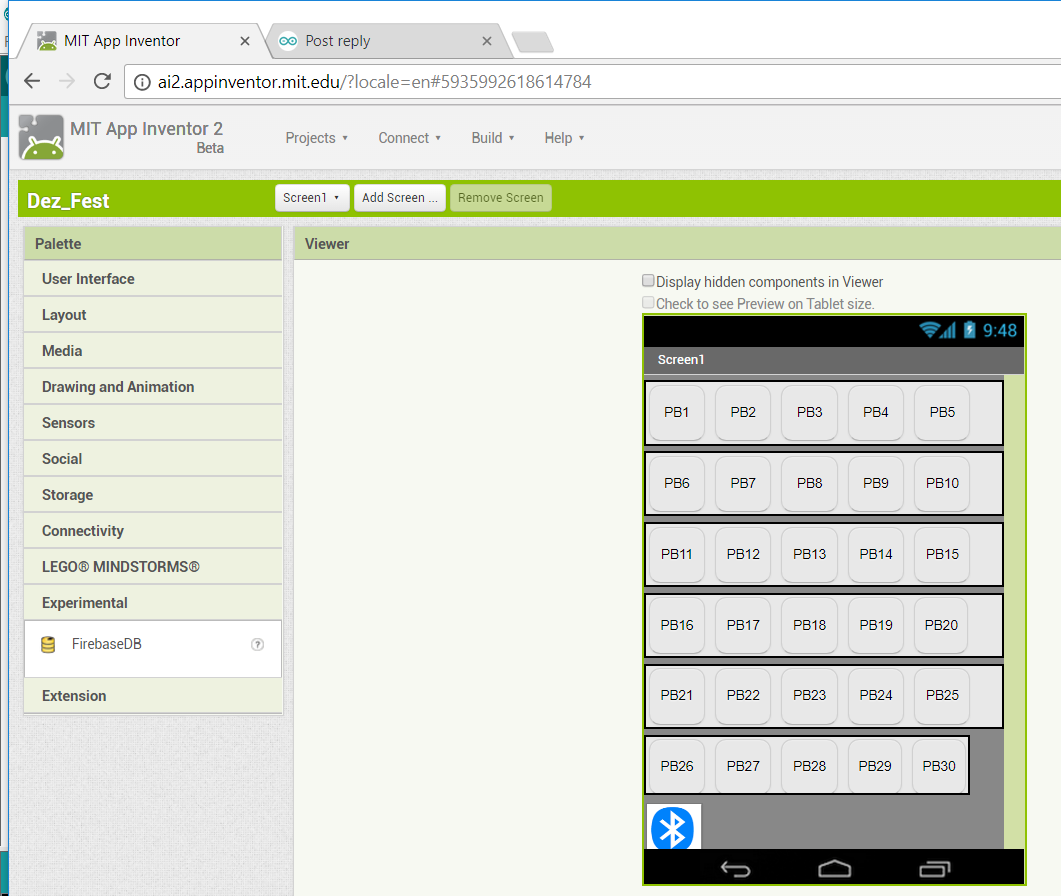Click the battery icon in phone preview
Screen dimensions: 1061x896
(970, 330)
